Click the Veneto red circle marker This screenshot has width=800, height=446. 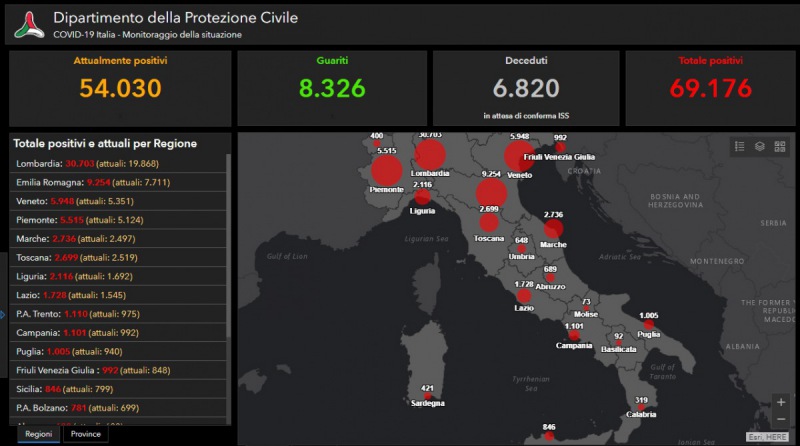519,156
